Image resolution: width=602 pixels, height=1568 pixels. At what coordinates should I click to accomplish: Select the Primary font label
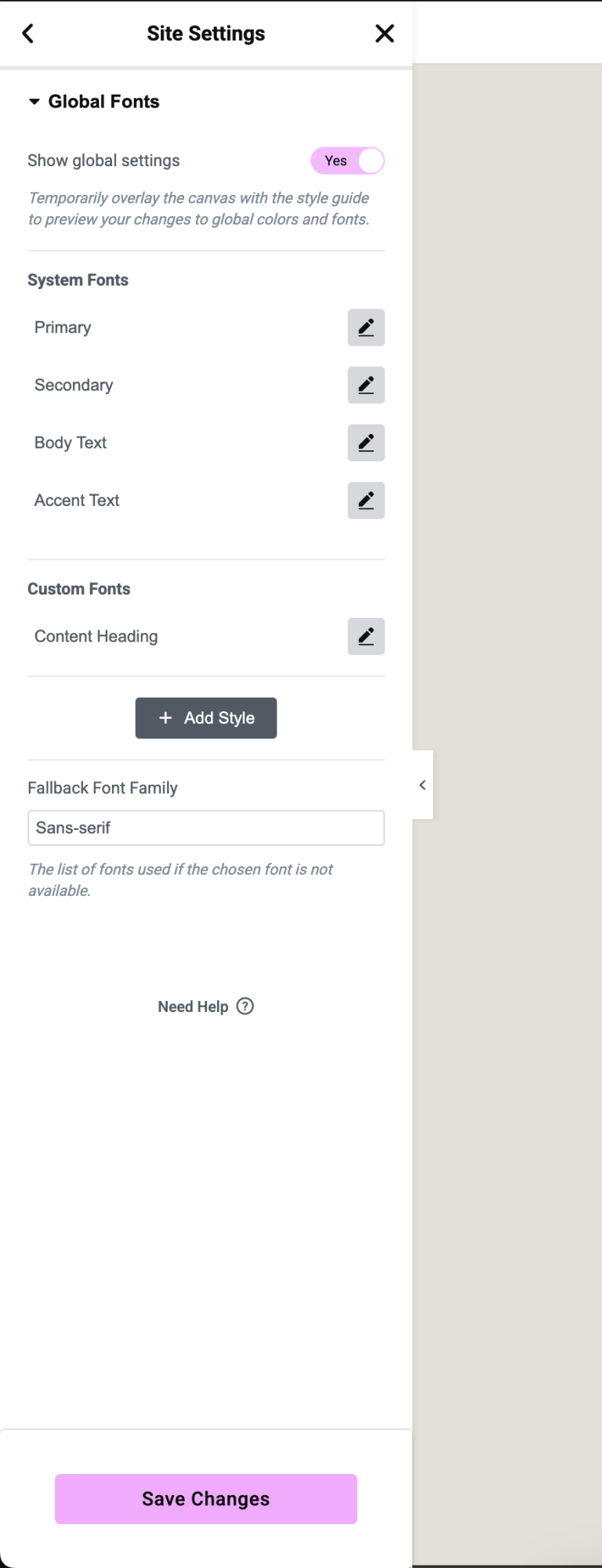tap(63, 327)
